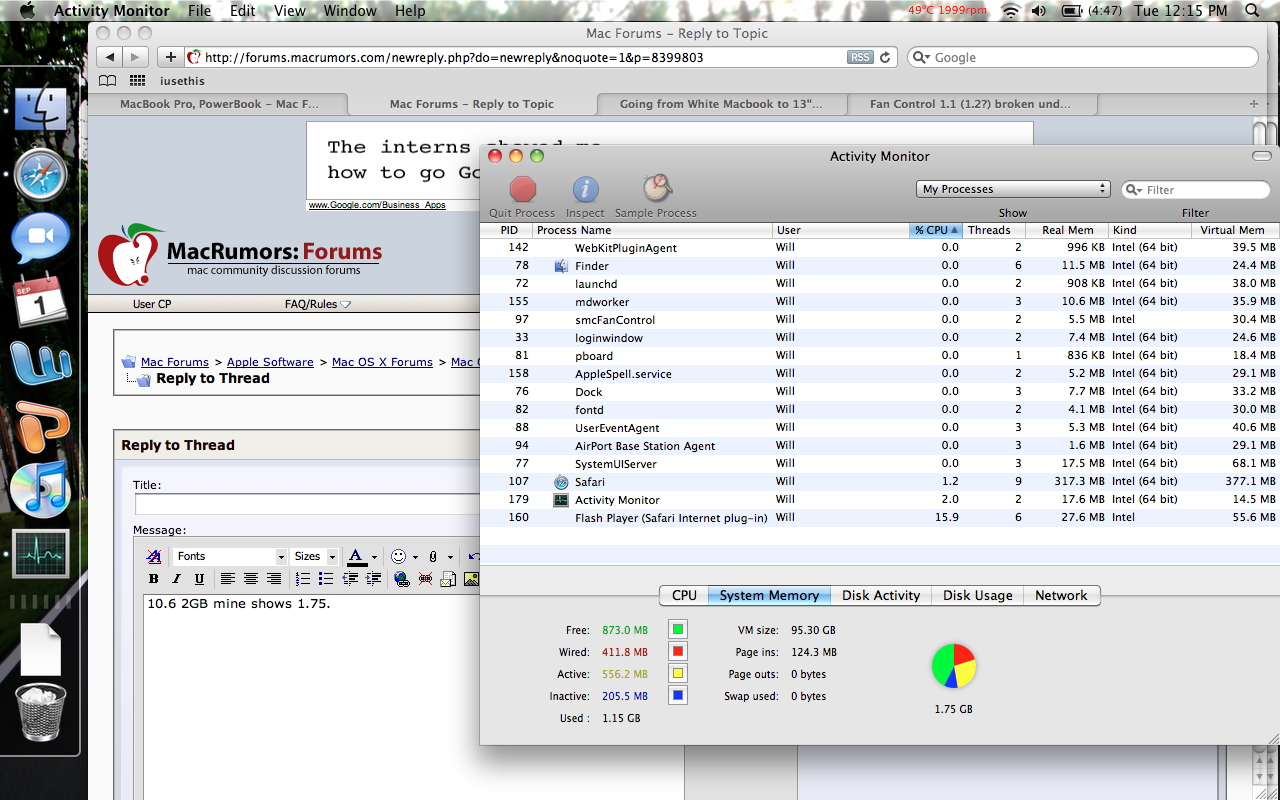The height and width of the screenshot is (800, 1280).
Task: Insert an ordered numbered list
Action: (x=303, y=579)
